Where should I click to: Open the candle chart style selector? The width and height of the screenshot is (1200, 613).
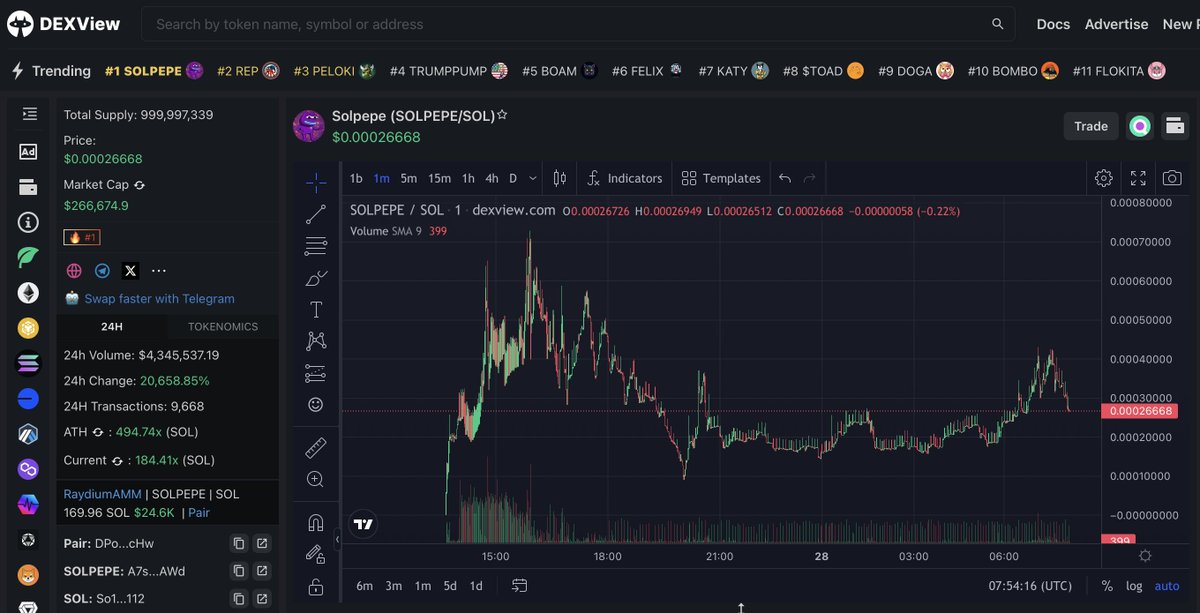click(x=560, y=178)
